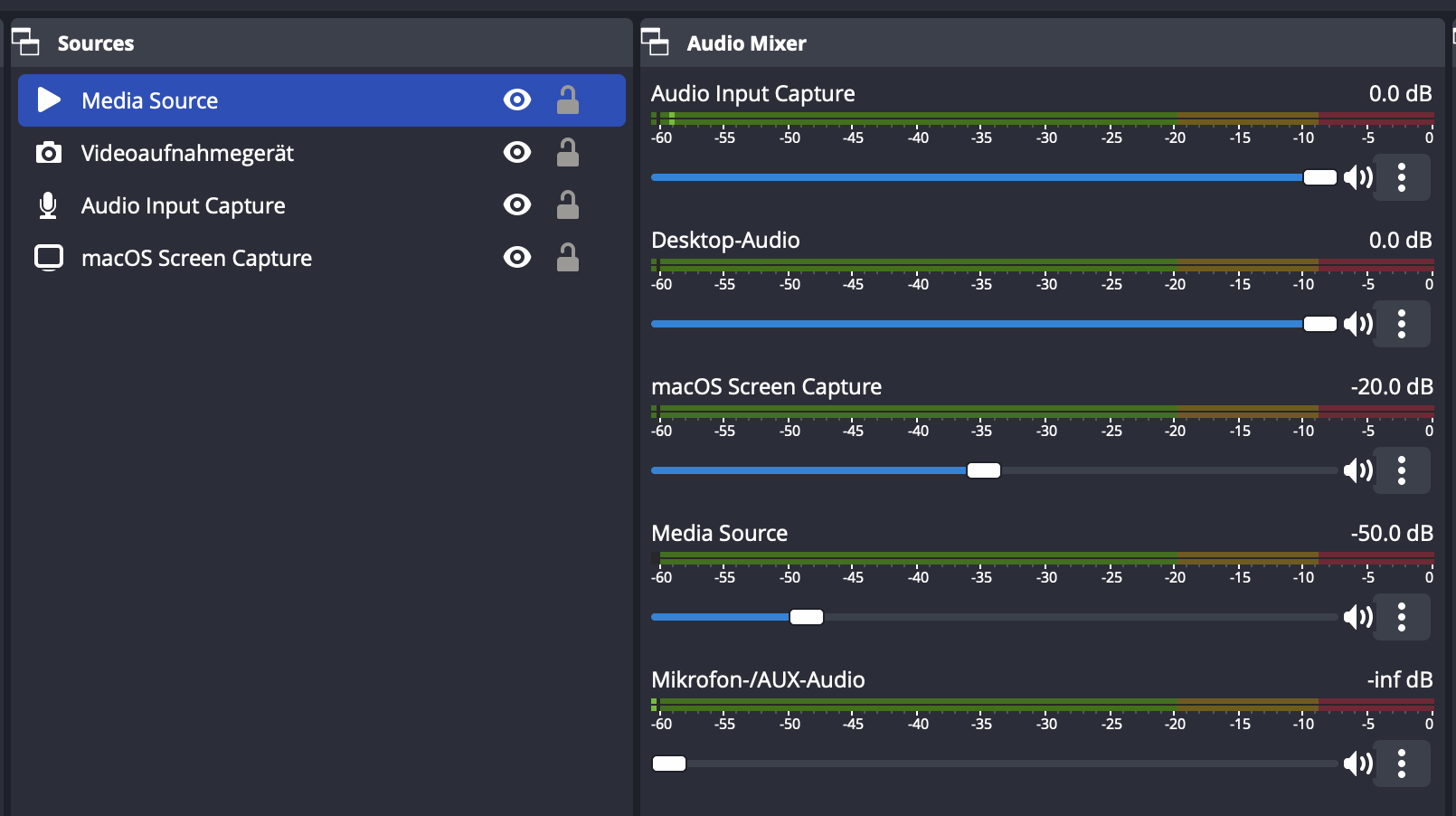Lock the Media Source item
Image resolution: width=1456 pixels, height=816 pixels.
point(568,100)
